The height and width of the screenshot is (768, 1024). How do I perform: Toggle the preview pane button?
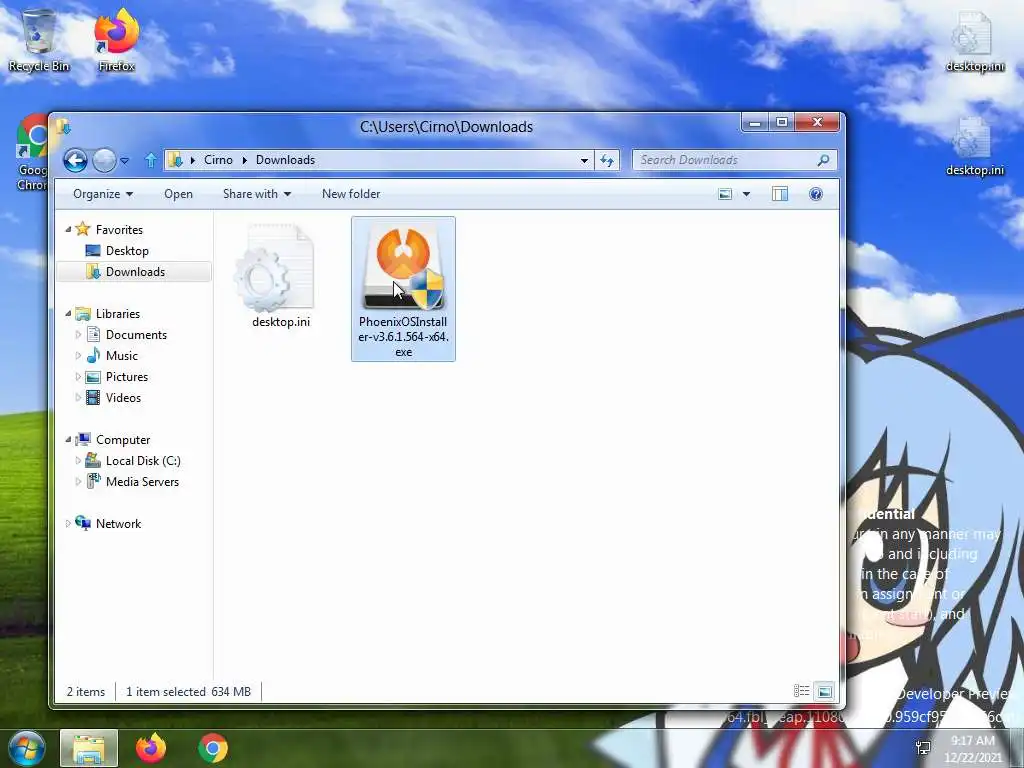780,194
